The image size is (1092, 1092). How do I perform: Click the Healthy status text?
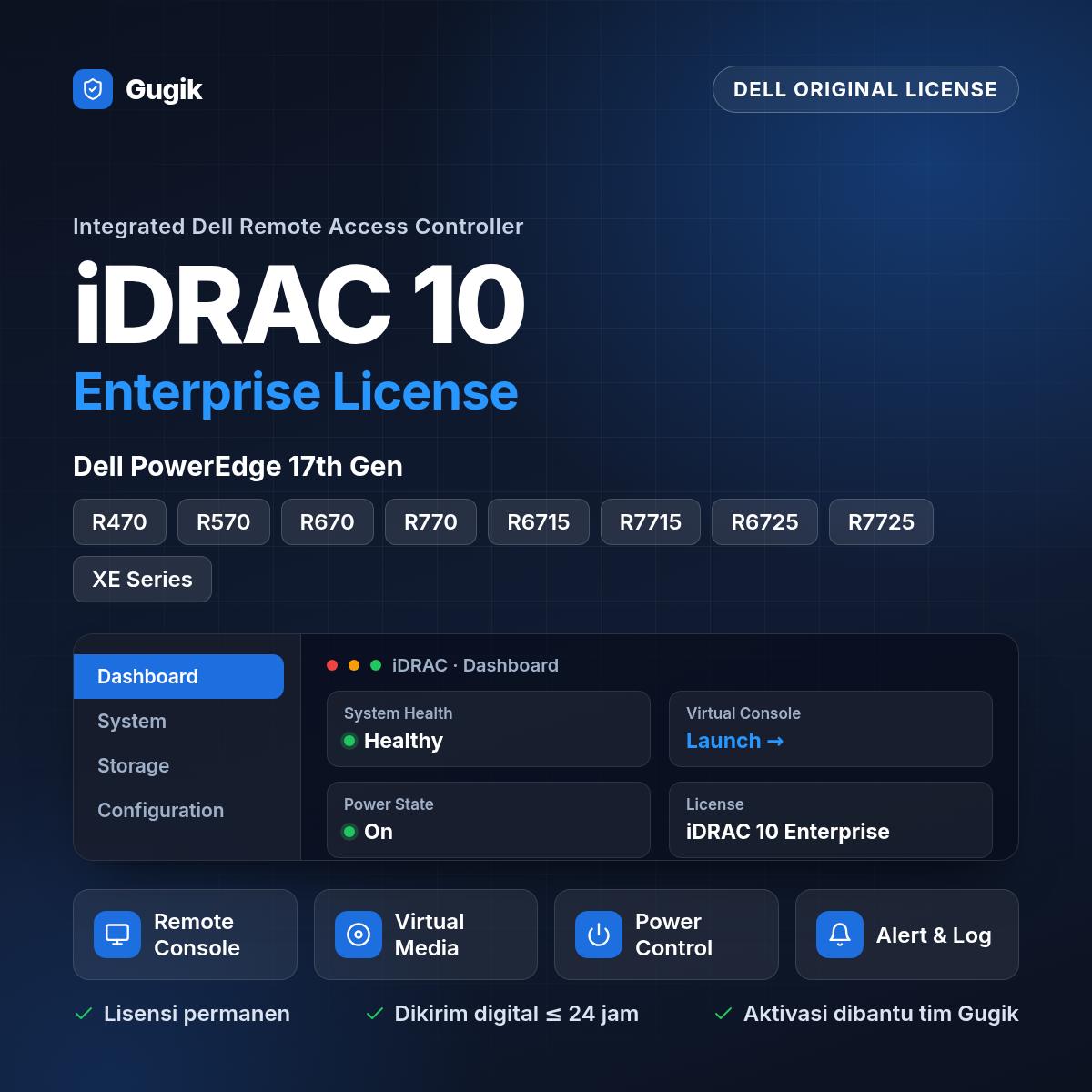(403, 741)
